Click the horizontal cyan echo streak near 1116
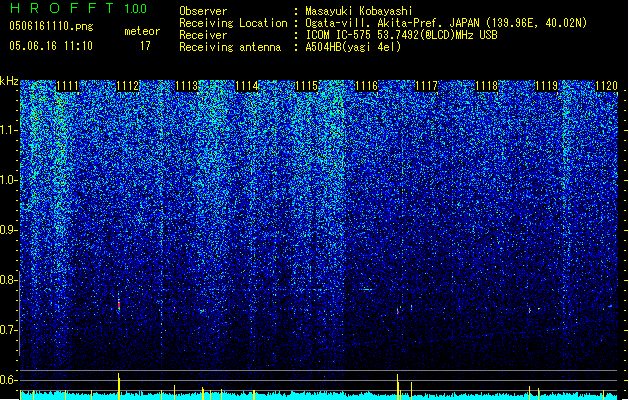 click(367, 289)
